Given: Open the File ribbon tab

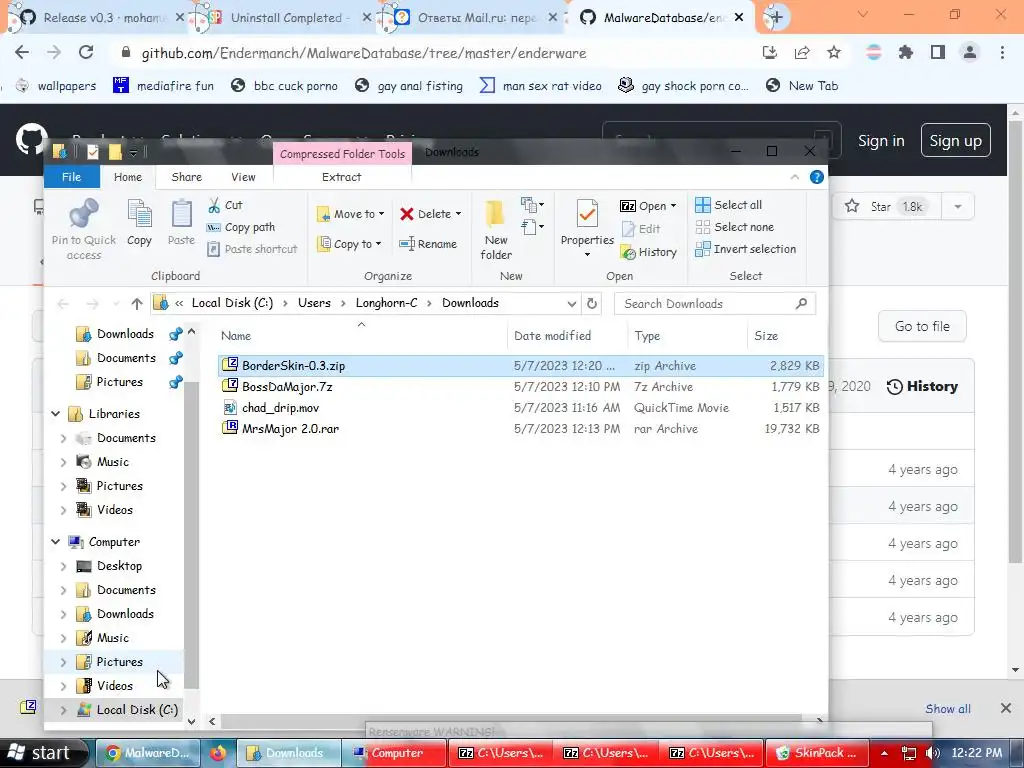Looking at the screenshot, I should (x=71, y=177).
